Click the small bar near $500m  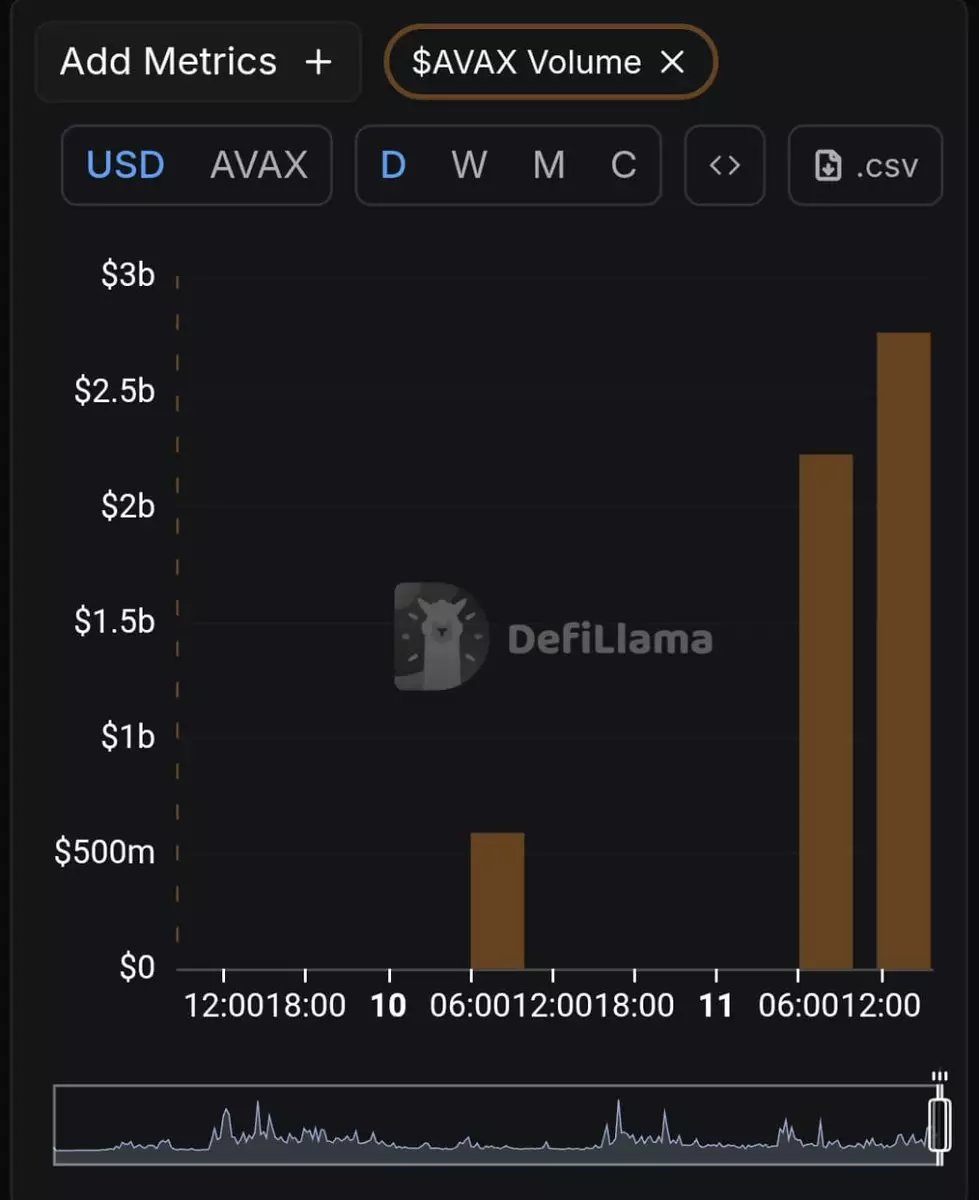pos(497,900)
